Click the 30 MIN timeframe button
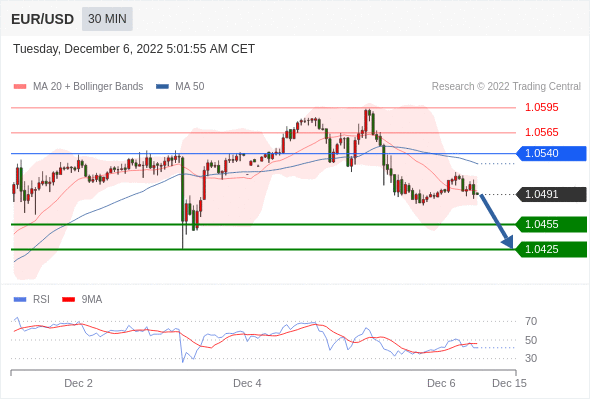Image resolution: width=590 pixels, height=400 pixels. [107, 19]
